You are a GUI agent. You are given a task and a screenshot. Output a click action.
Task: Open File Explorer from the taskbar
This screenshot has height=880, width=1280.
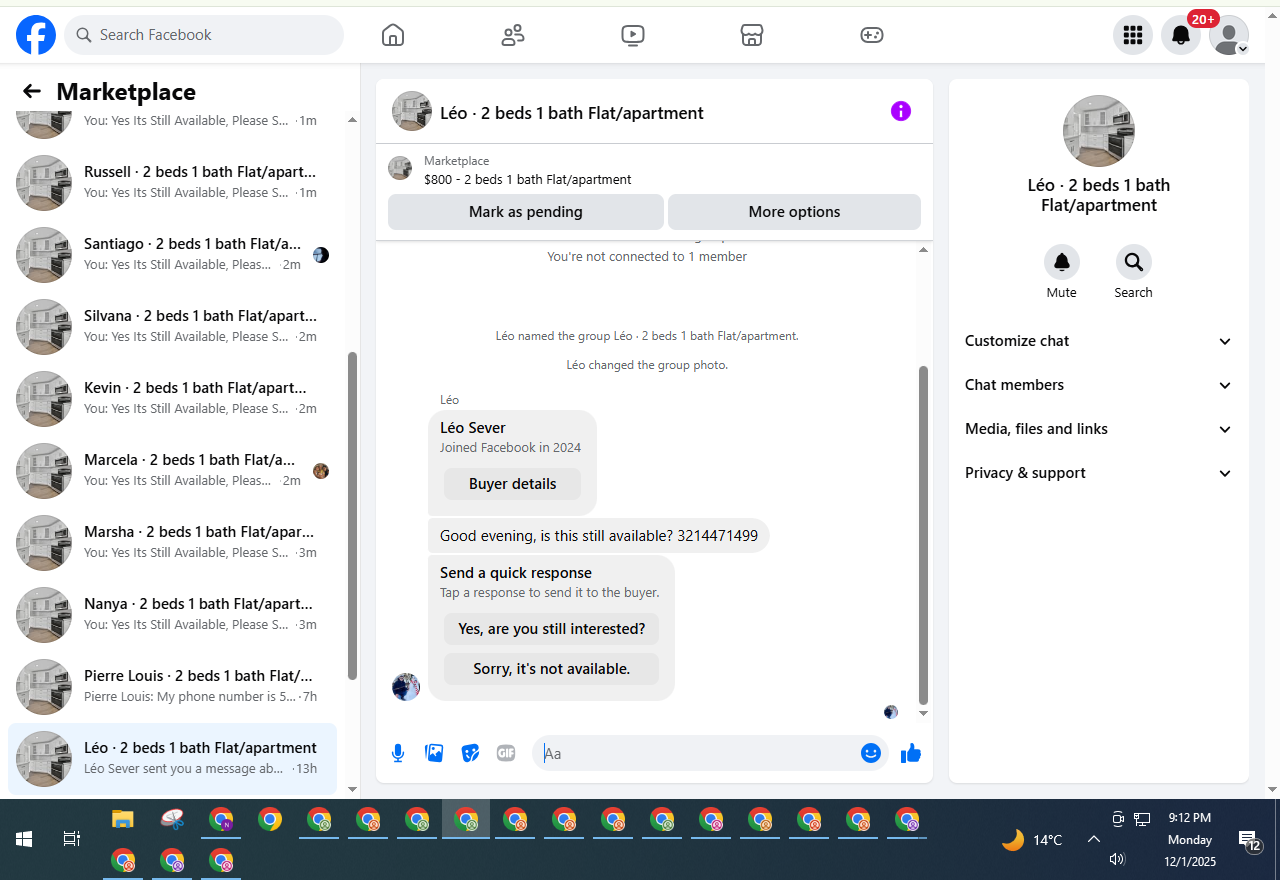[x=123, y=820]
